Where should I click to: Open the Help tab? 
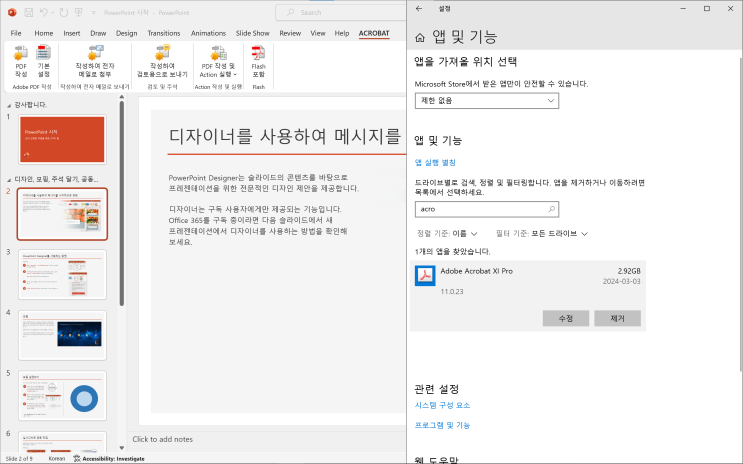342,33
